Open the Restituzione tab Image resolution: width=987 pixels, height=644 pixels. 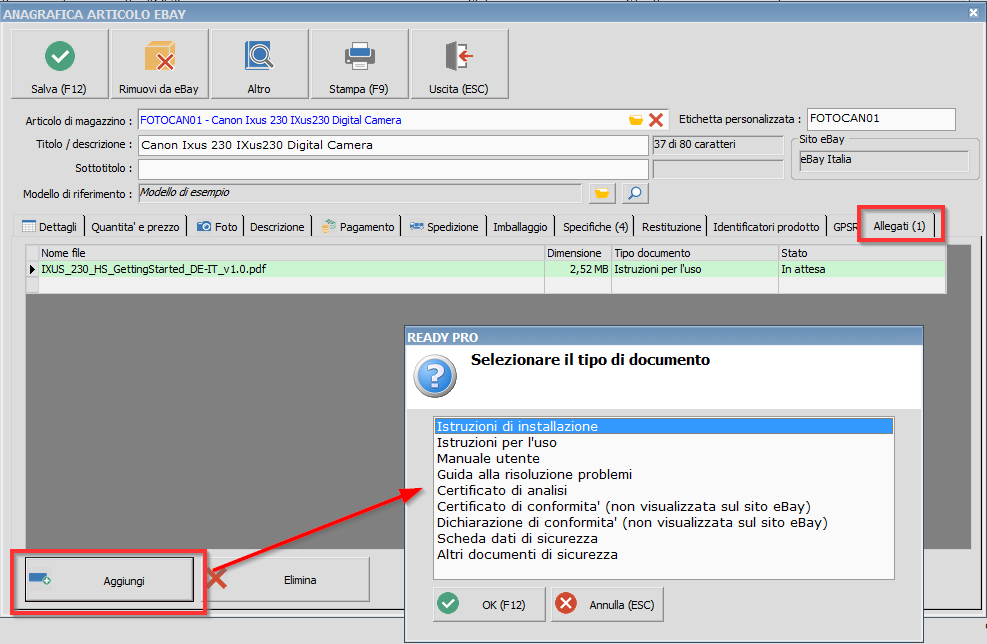672,227
